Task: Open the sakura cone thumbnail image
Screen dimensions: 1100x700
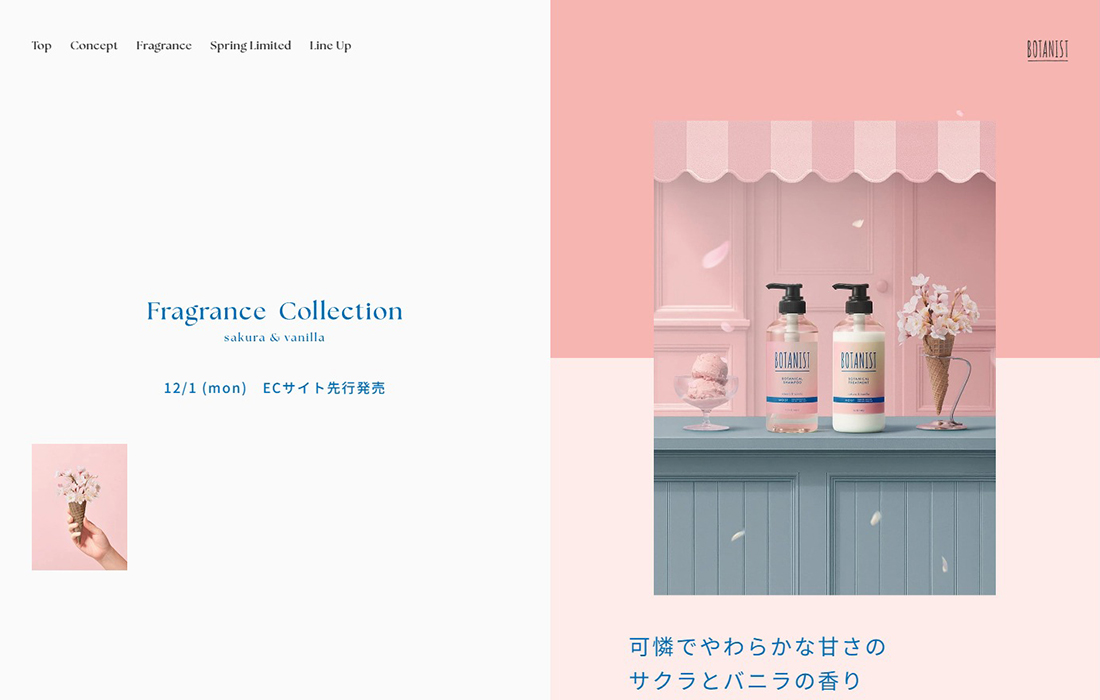Action: [79, 507]
